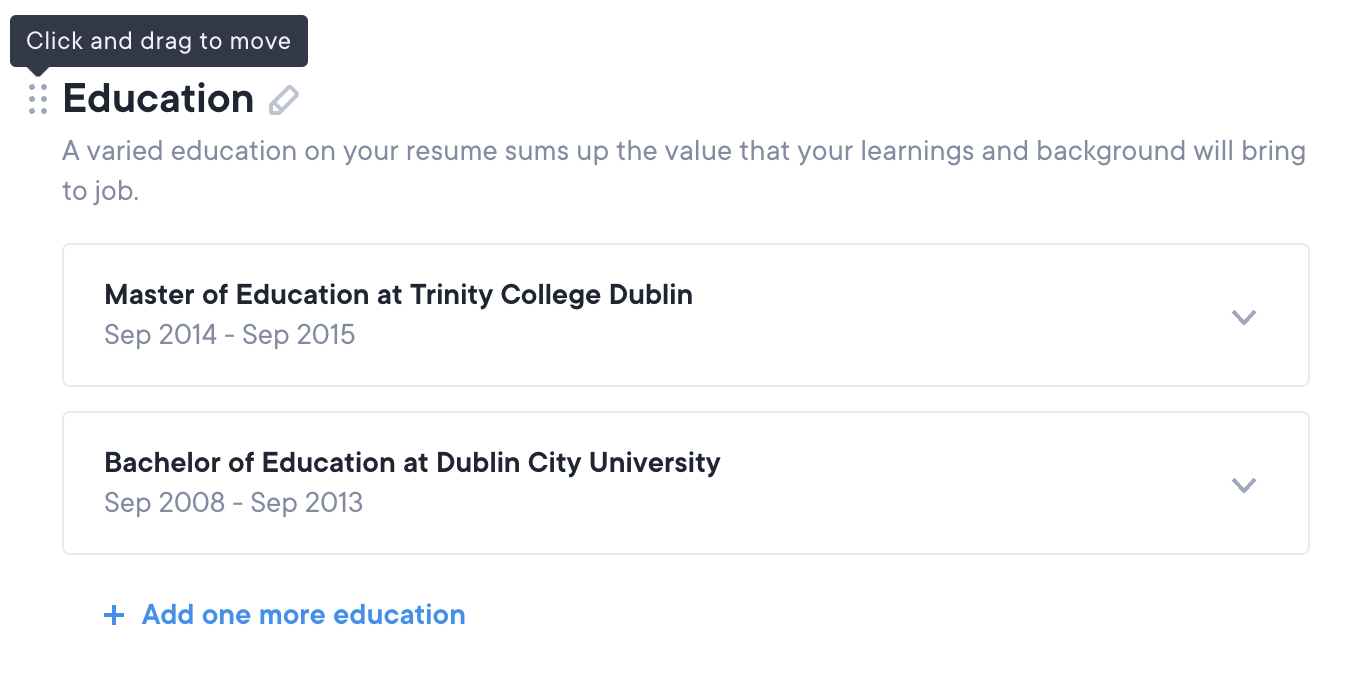Click Add one more education link
1352x688 pixels.
pyautogui.click(x=303, y=614)
